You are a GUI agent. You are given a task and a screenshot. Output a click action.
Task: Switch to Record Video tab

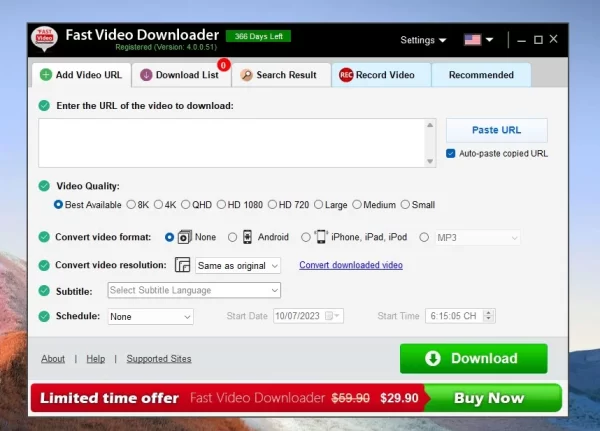tap(382, 75)
